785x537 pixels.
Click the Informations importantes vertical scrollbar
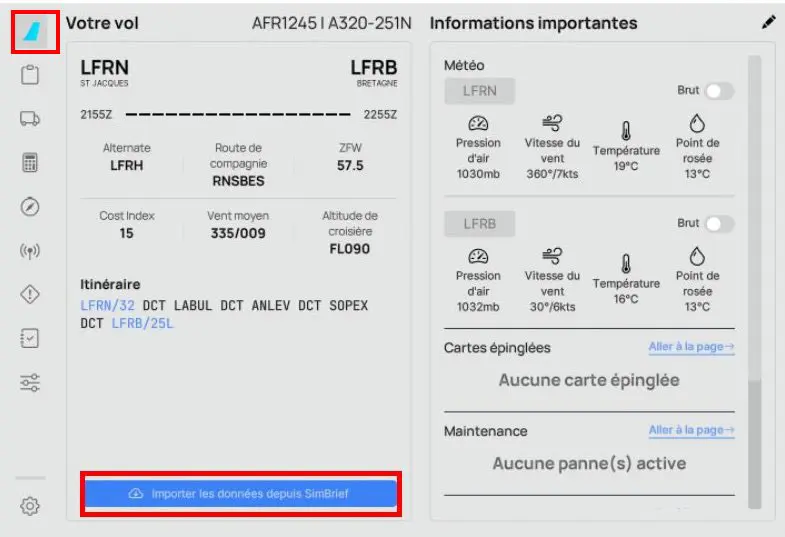[x=754, y=282]
